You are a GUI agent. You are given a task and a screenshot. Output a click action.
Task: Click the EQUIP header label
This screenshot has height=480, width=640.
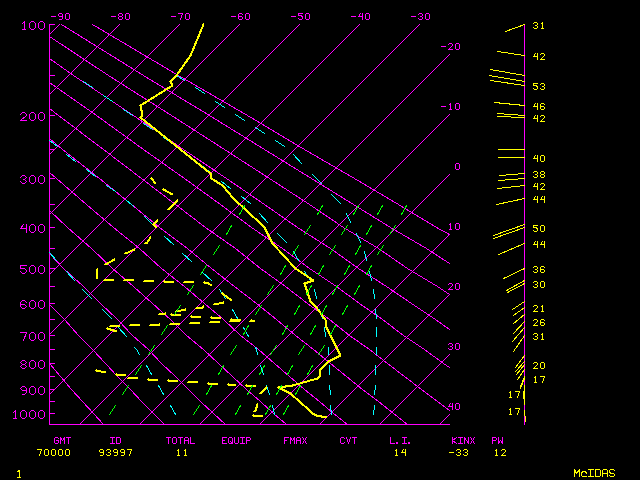237,440
